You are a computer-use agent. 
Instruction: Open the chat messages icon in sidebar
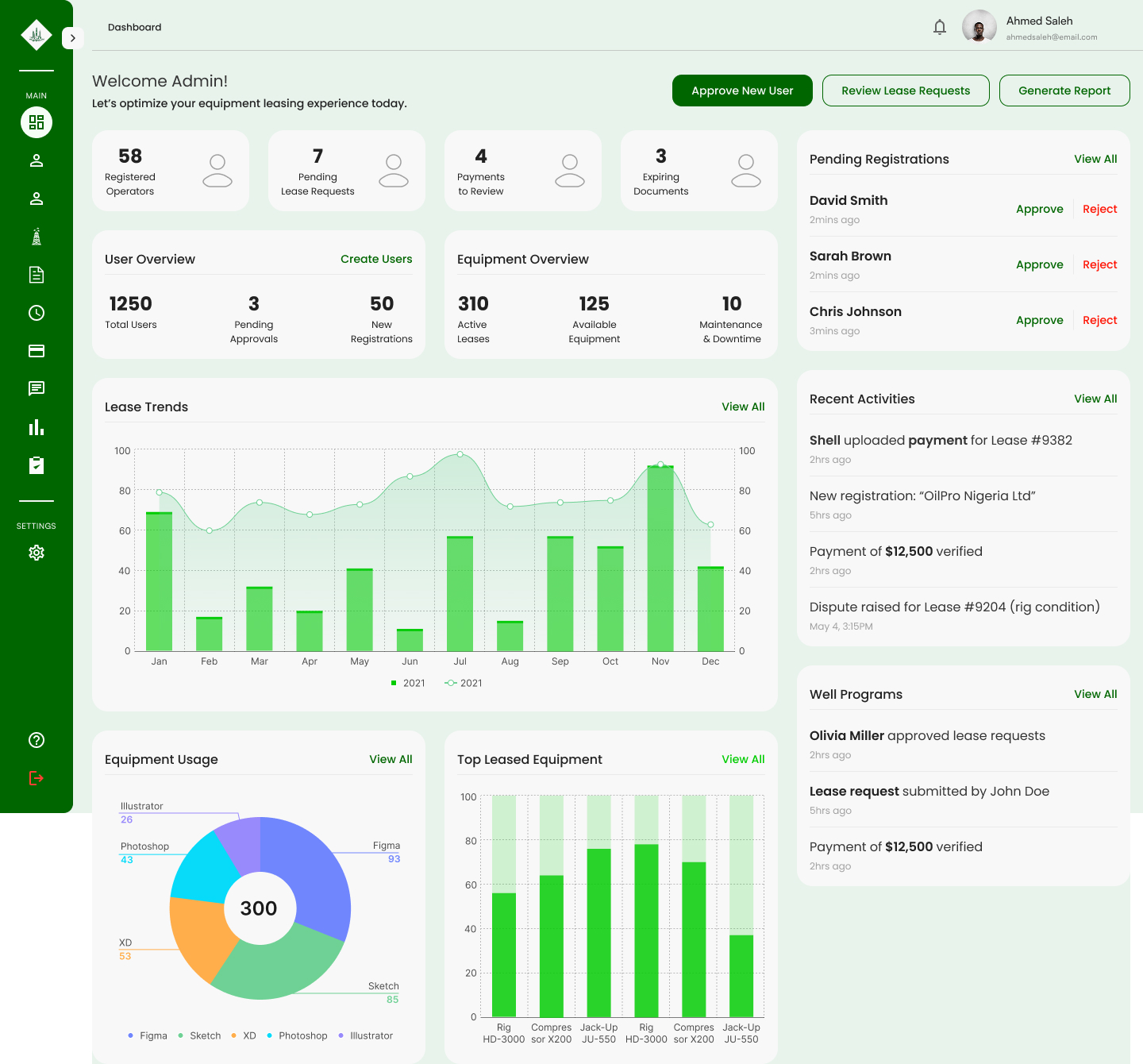[x=37, y=388]
